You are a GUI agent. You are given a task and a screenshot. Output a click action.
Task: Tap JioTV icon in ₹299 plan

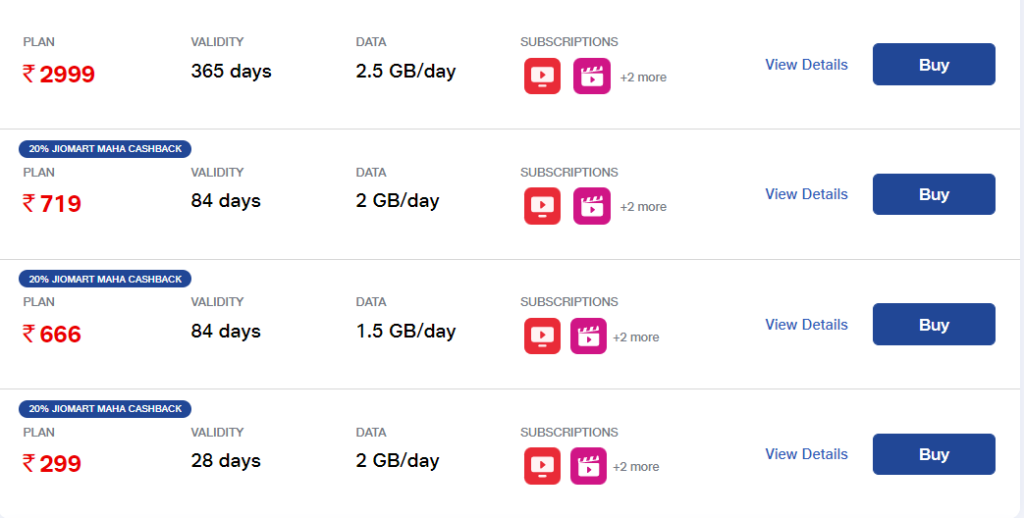coord(542,466)
